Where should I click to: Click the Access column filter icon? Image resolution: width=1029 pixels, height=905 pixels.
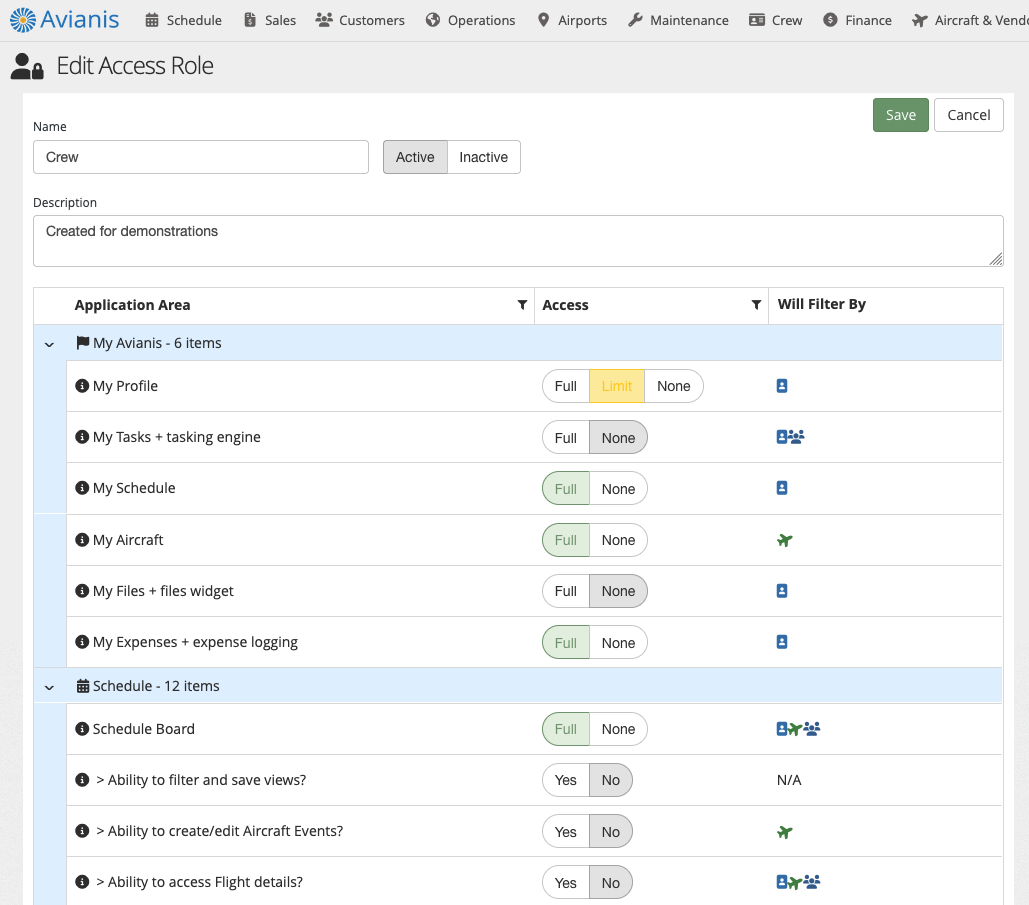[x=757, y=305]
